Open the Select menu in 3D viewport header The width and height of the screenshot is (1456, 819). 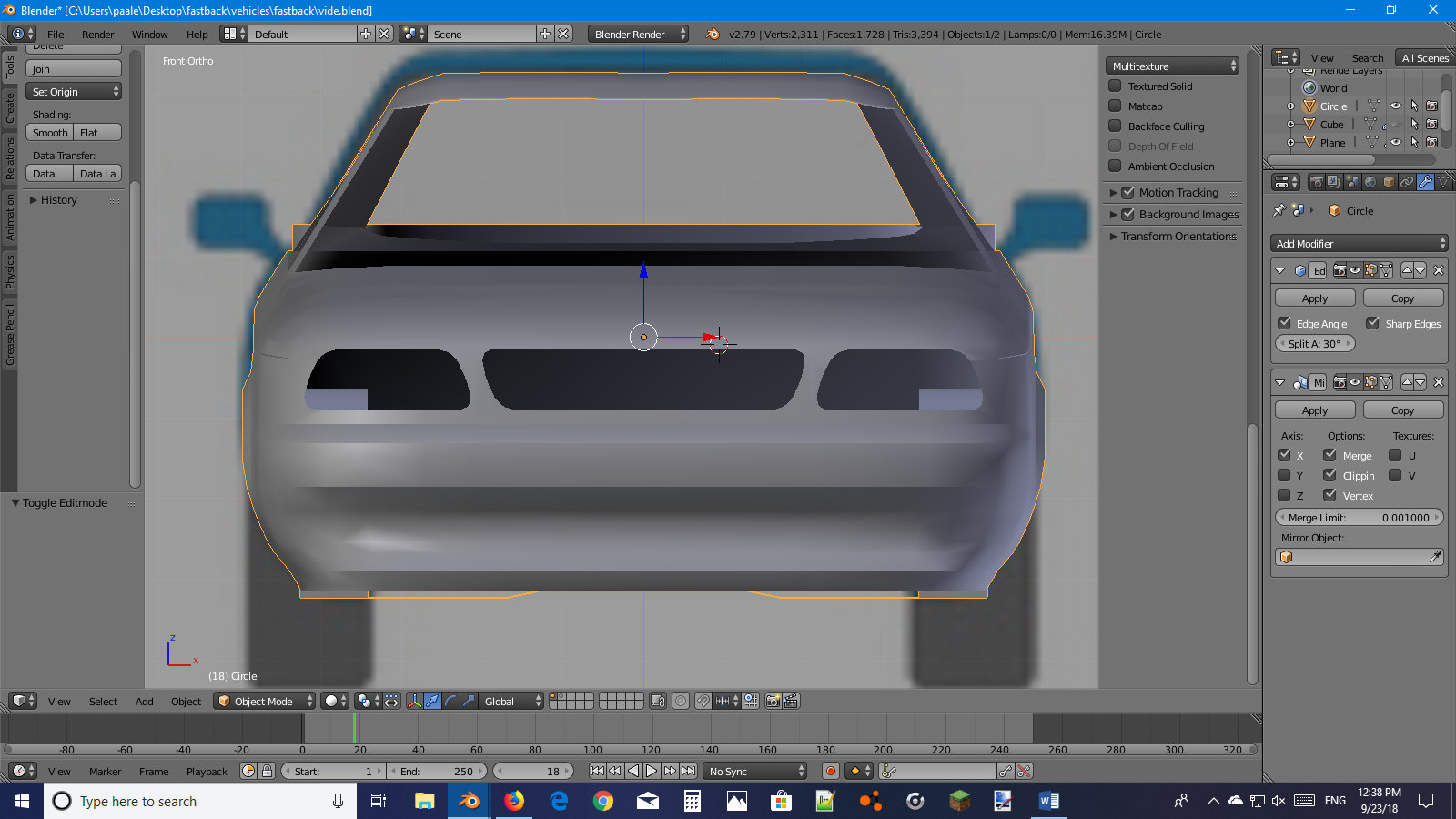coord(103,702)
